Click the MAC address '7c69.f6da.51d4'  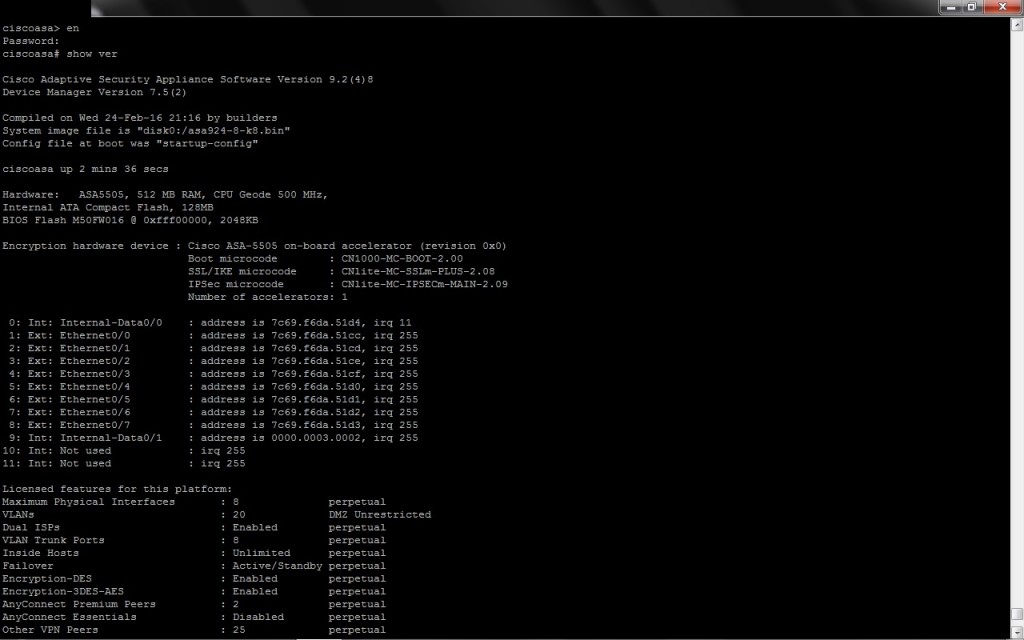(315, 323)
